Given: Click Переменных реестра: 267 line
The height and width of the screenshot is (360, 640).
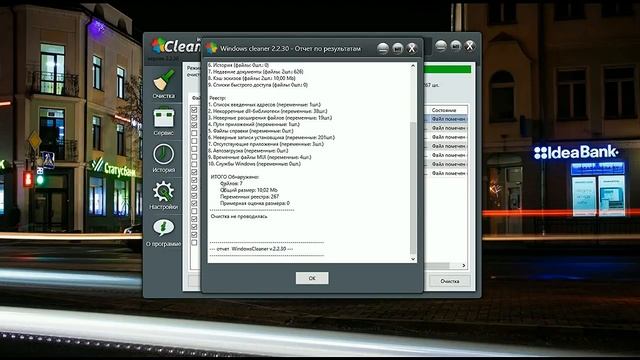Looking at the screenshot, I should [x=249, y=196].
